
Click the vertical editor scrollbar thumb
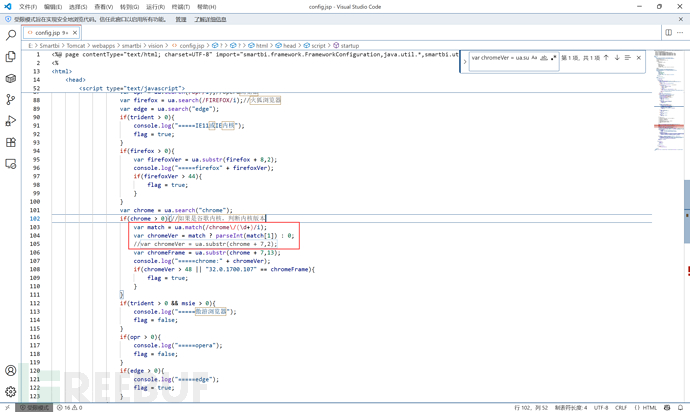pos(687,211)
